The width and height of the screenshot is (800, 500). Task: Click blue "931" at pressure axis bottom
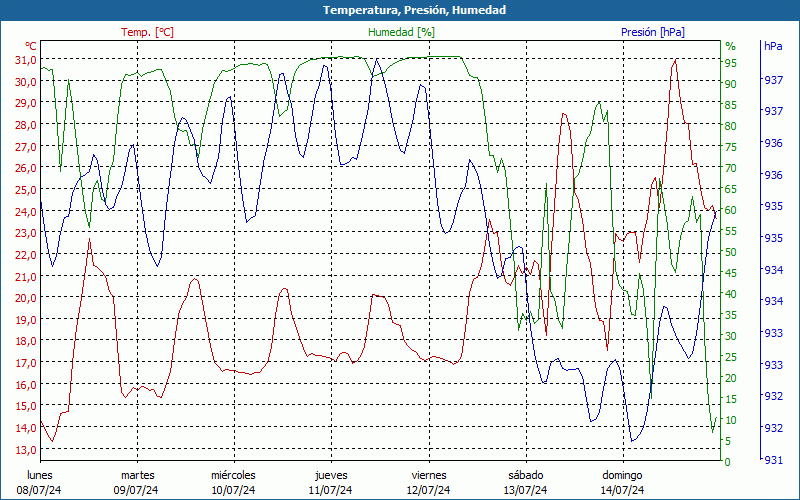tap(773, 460)
